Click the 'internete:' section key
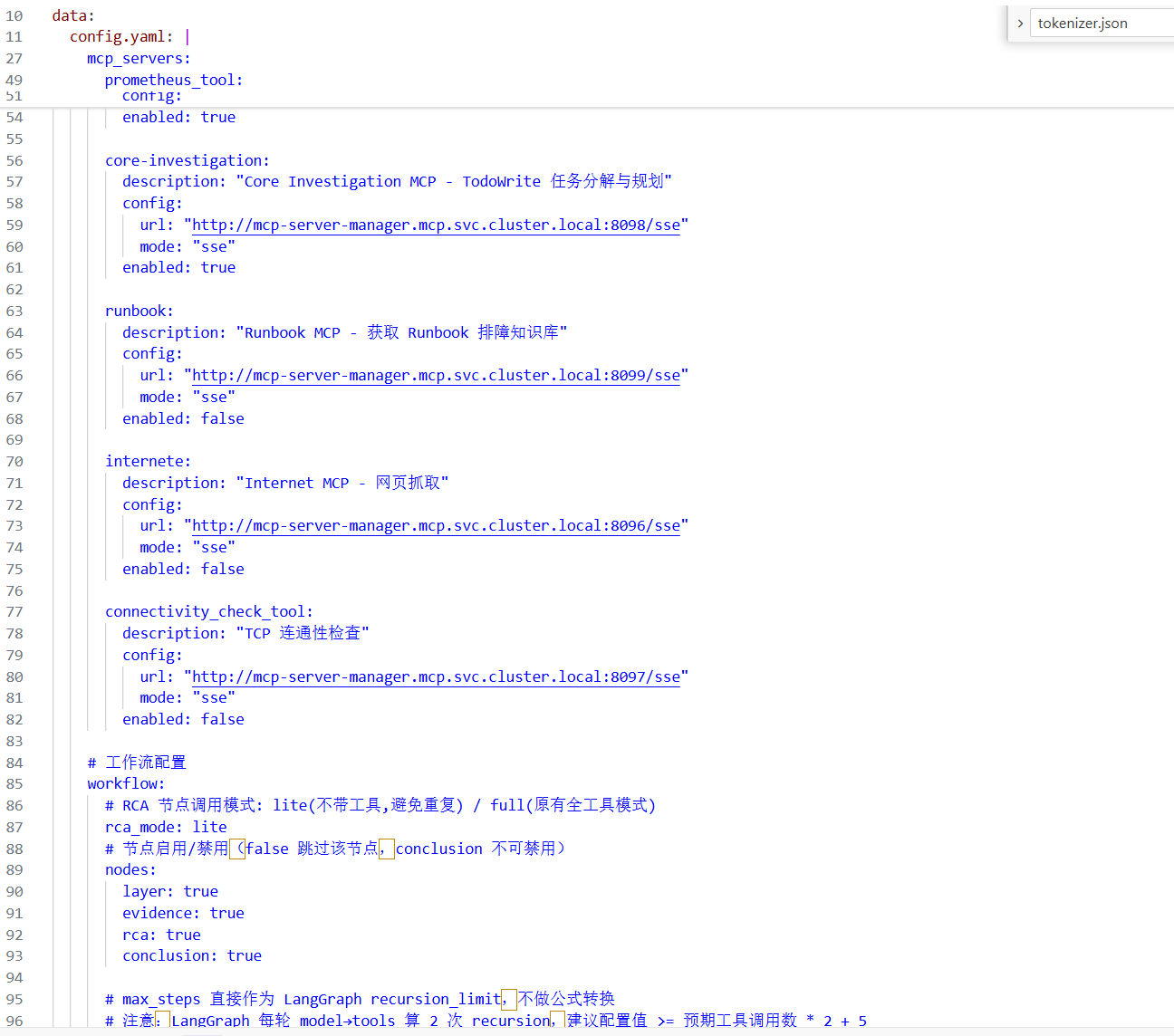Viewport: 1174px width, 1036px height. pos(149,461)
